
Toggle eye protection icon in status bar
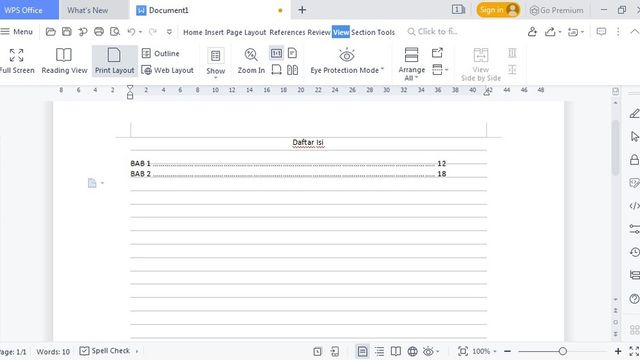428,351
